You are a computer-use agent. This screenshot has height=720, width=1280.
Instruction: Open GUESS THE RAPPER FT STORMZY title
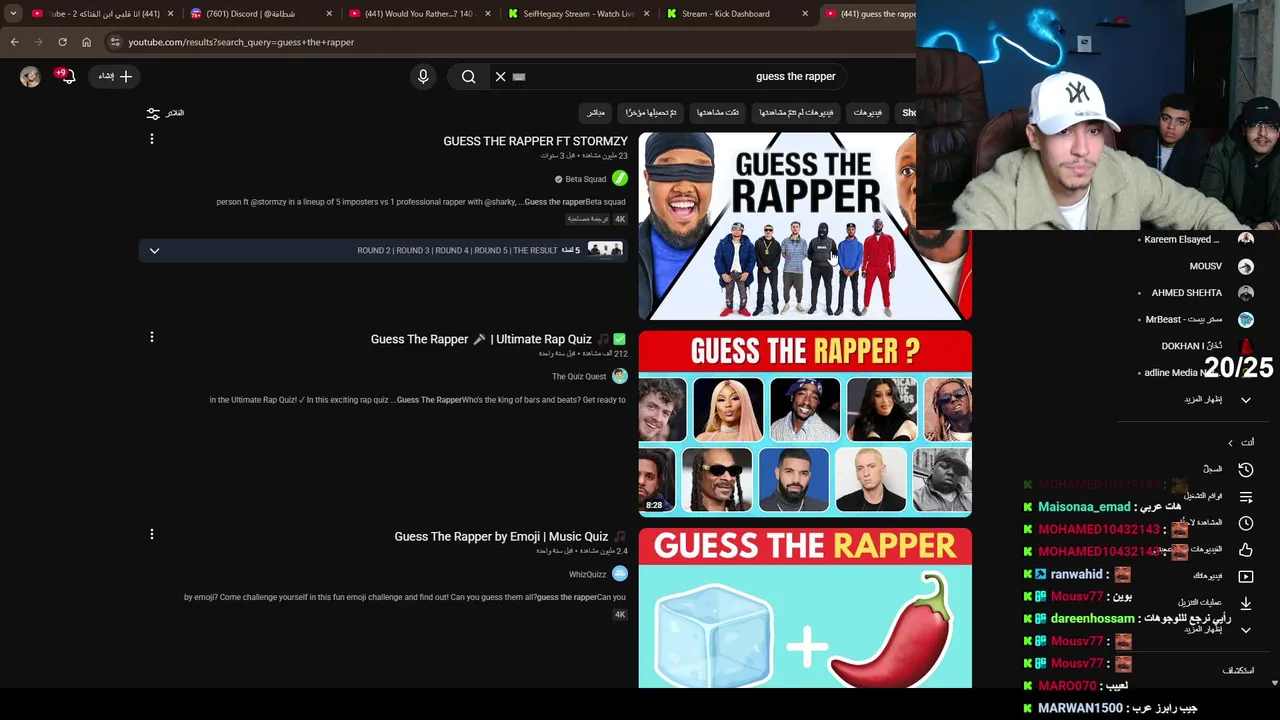click(535, 141)
